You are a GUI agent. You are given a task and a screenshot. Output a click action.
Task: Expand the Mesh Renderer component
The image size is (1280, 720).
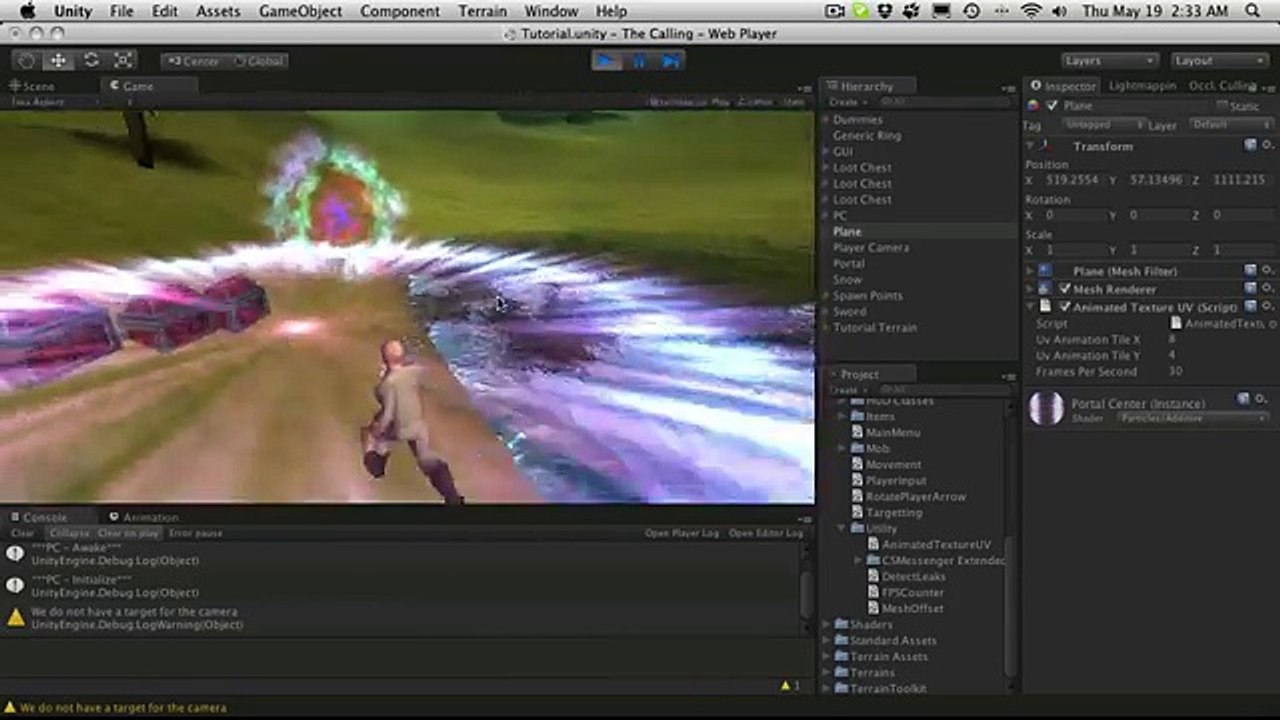pos(1031,289)
